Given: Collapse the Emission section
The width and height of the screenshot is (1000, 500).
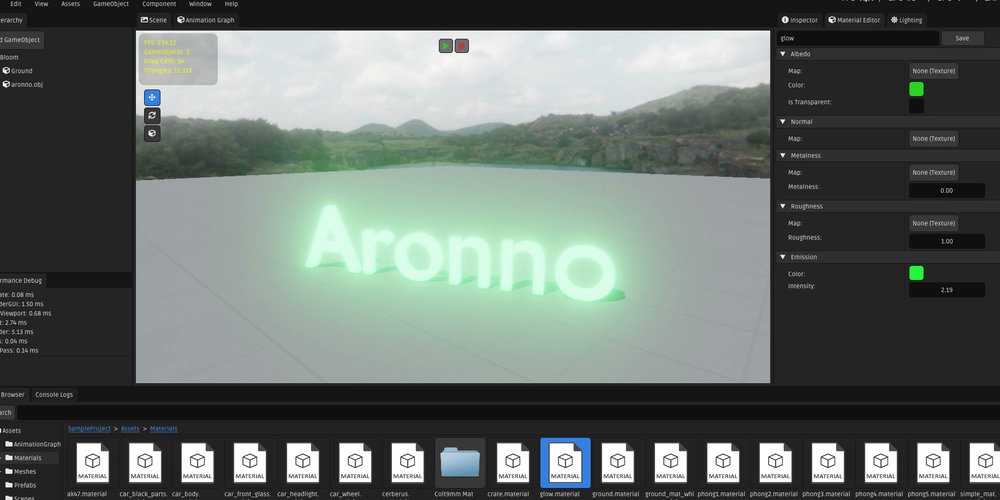Looking at the screenshot, I should (x=783, y=257).
